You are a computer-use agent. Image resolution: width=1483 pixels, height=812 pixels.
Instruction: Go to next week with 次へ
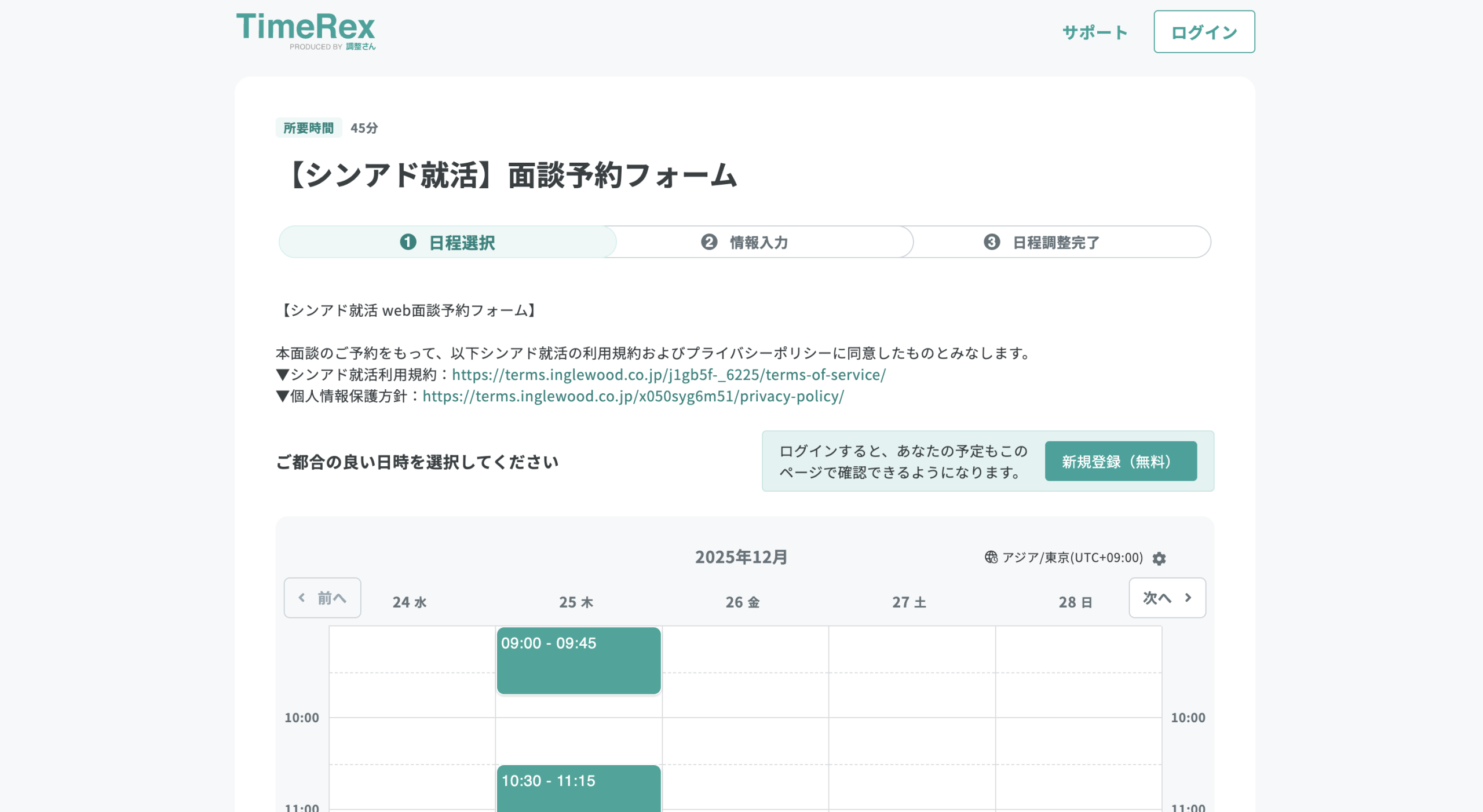(x=1167, y=598)
